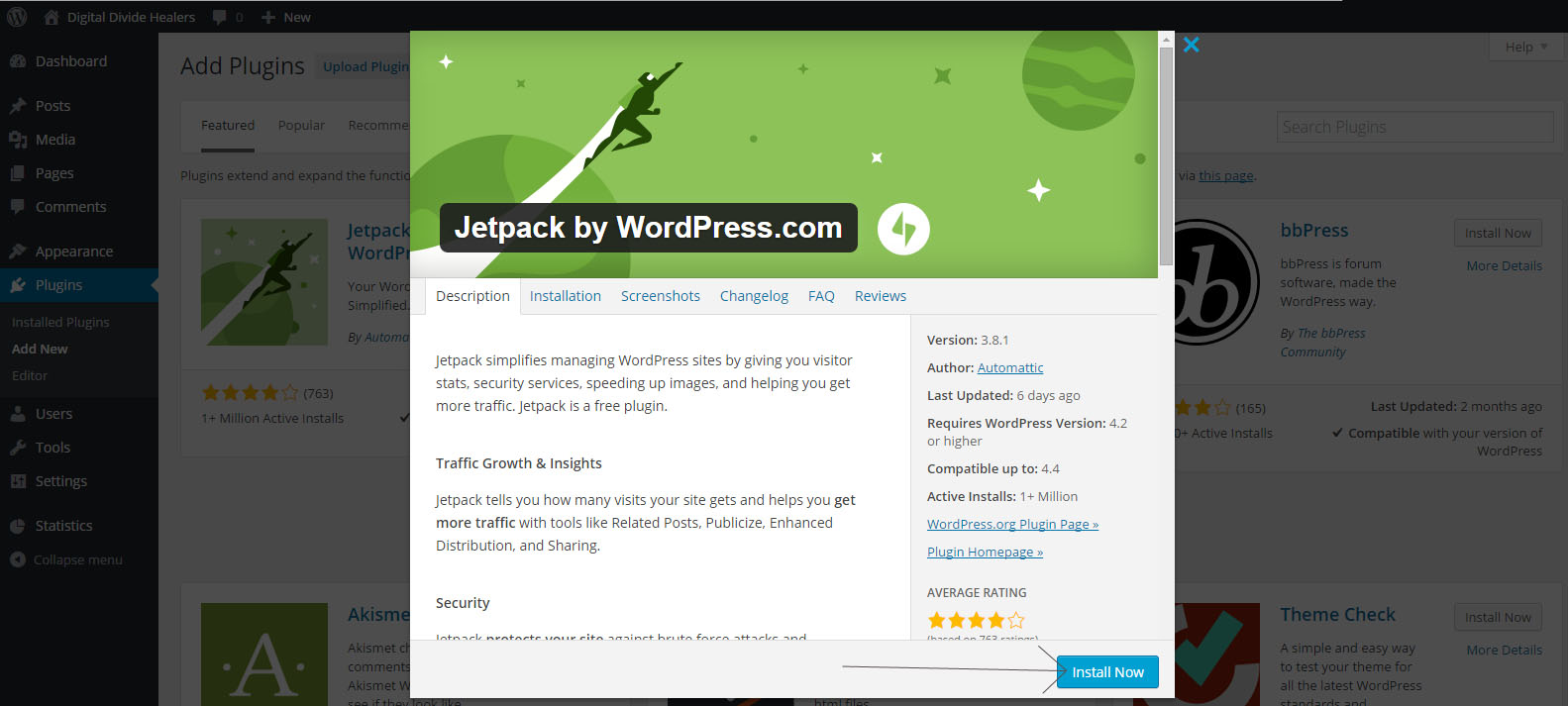Open the Theme Check title link
Image resolution: width=1568 pixels, height=706 pixels.
click(1337, 614)
